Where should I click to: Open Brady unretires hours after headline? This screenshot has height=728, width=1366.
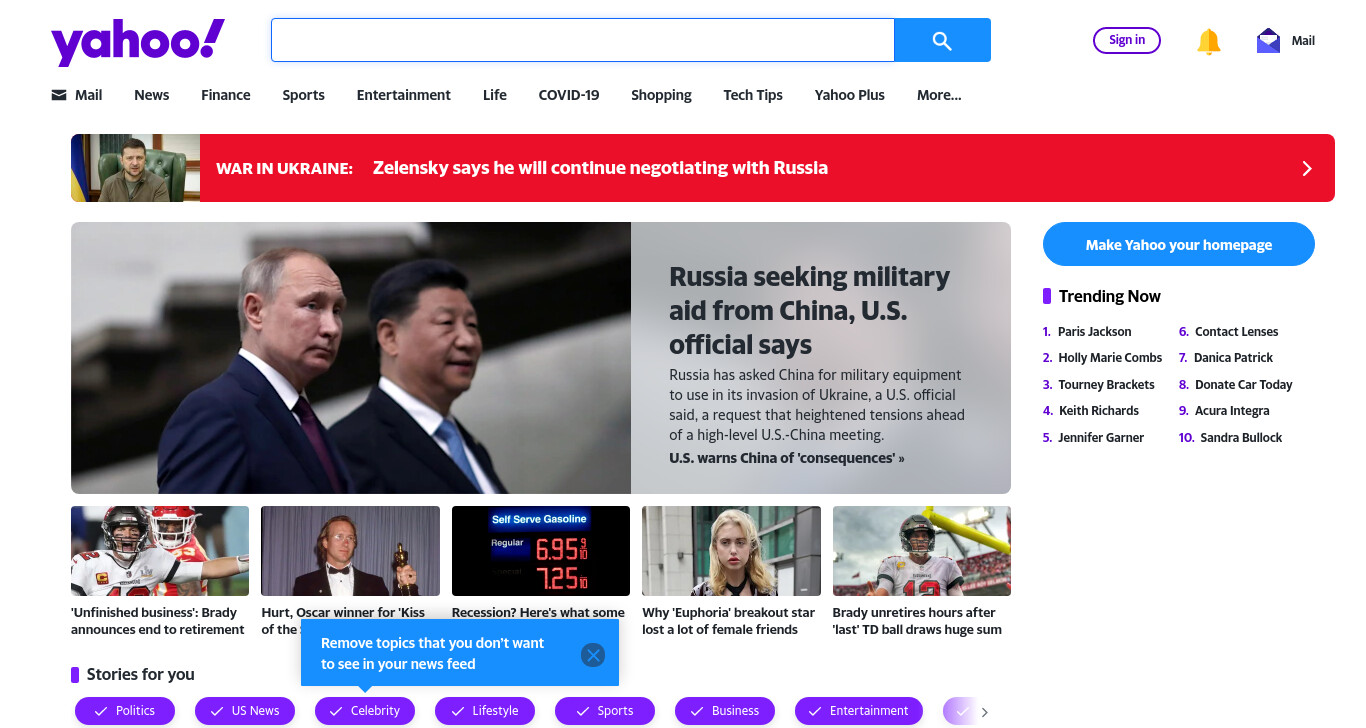pos(917,621)
